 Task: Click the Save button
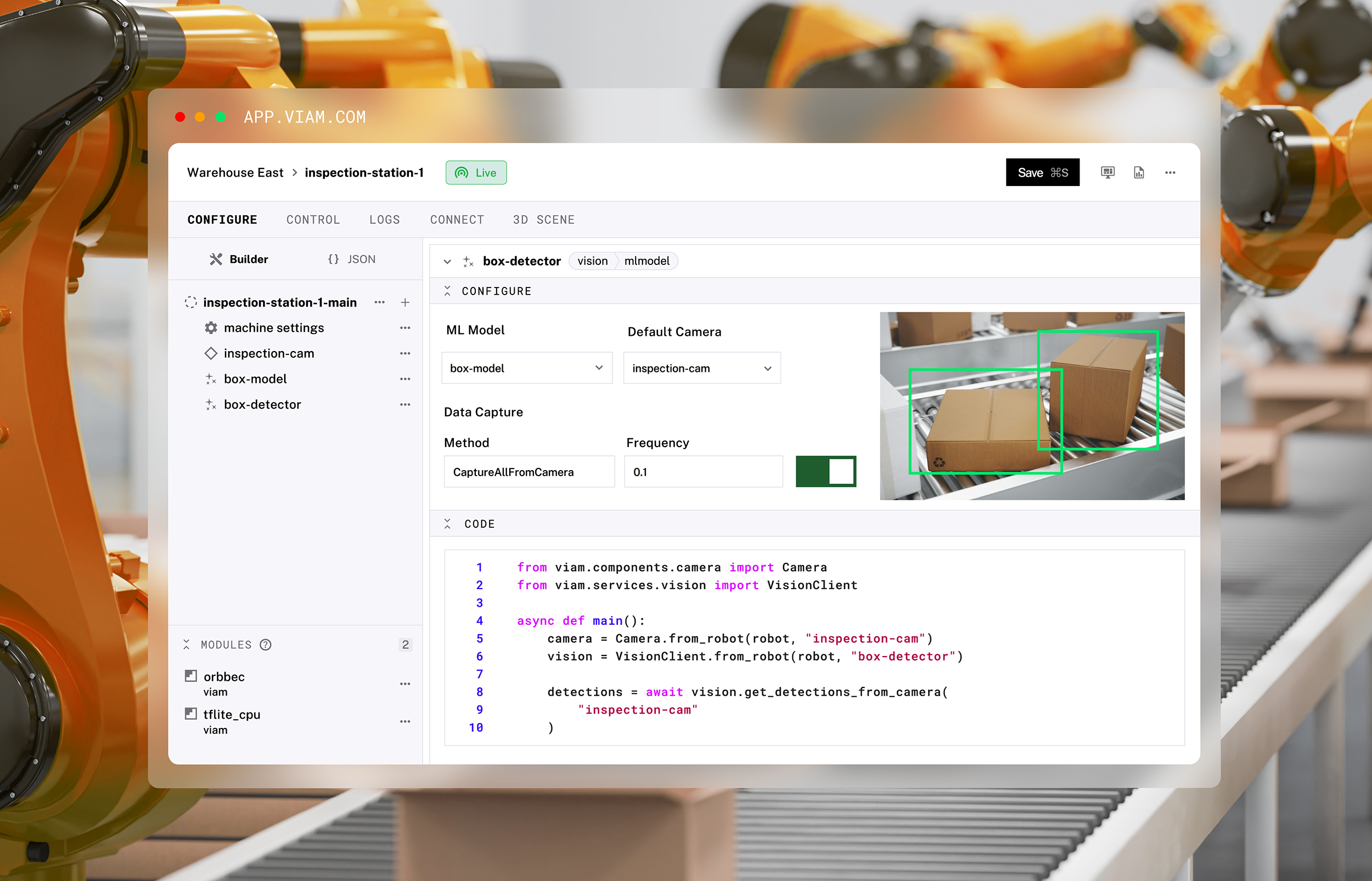pyautogui.click(x=1042, y=173)
